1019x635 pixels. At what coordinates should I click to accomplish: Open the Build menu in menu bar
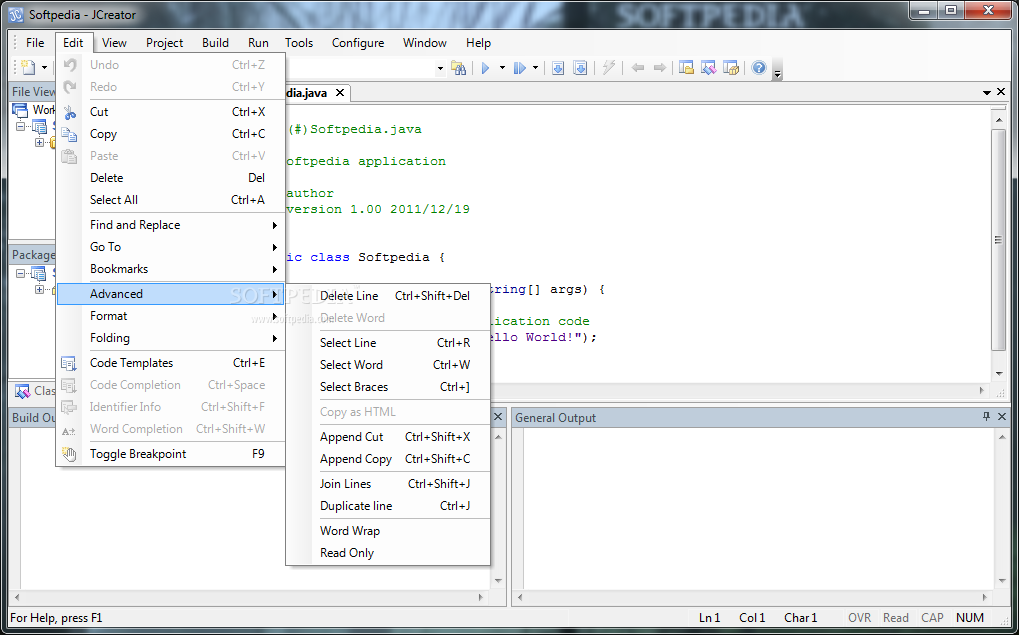pos(215,43)
